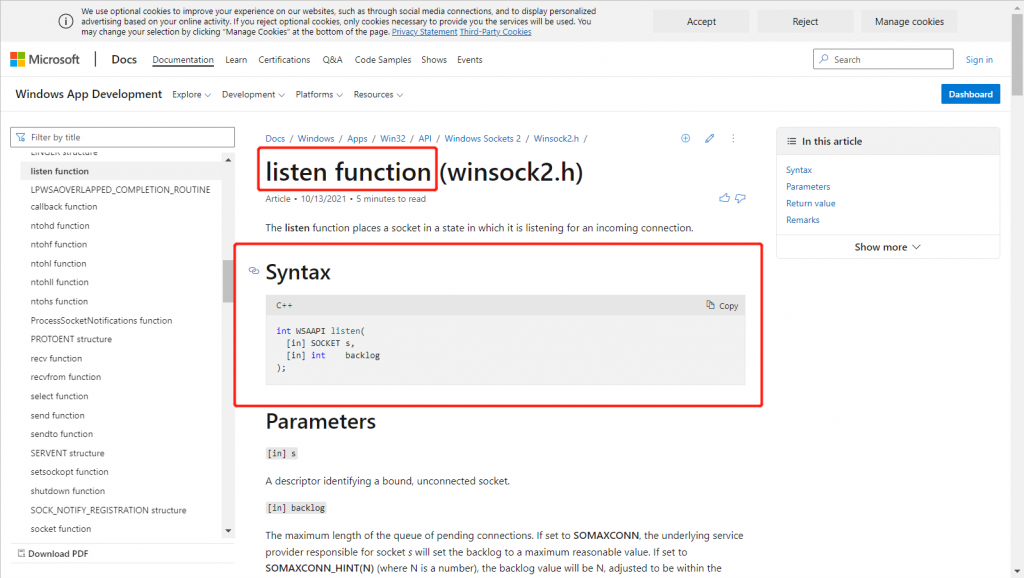Click the Microsoft logo

(45, 59)
